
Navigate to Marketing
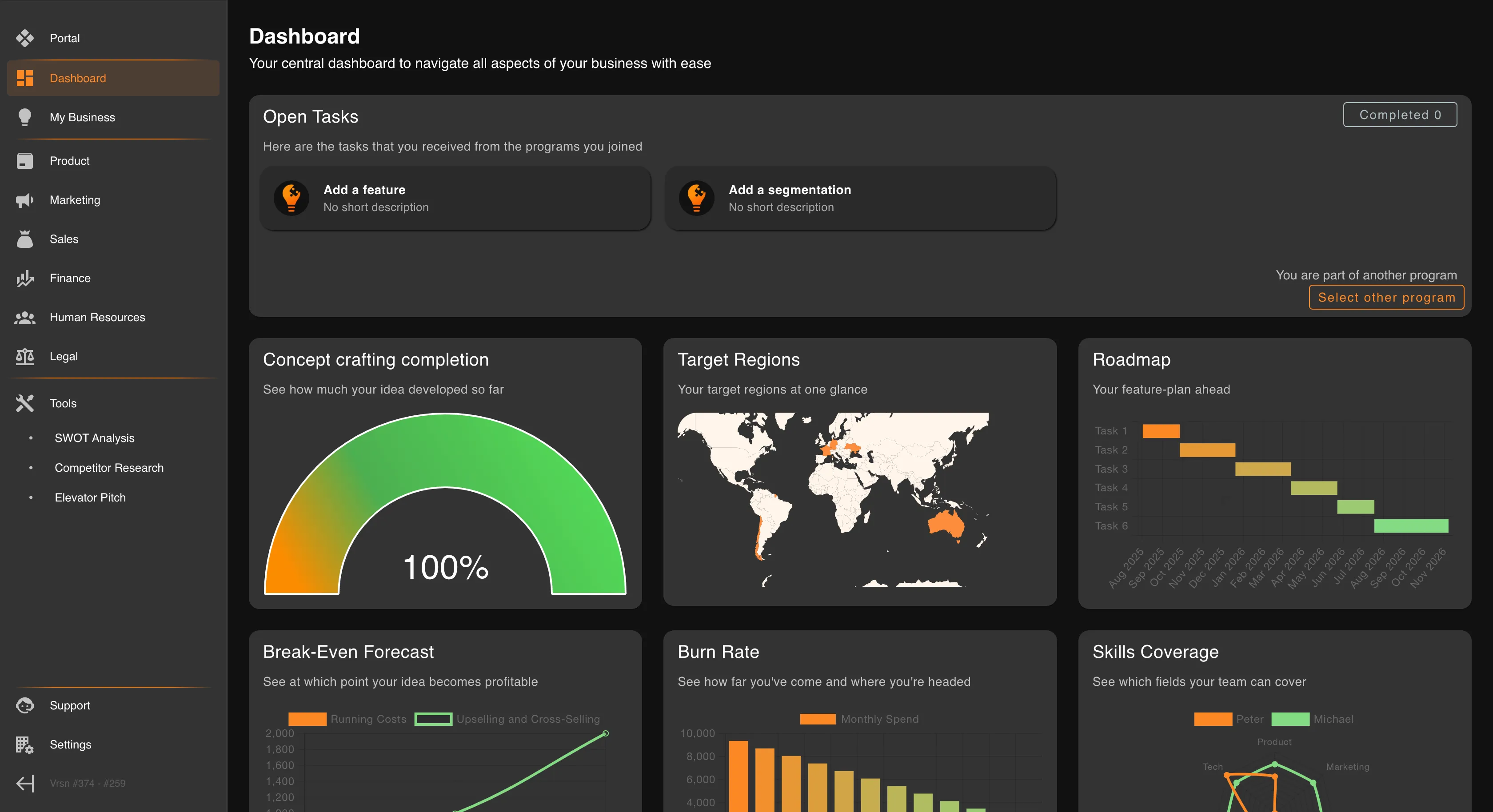(x=113, y=200)
